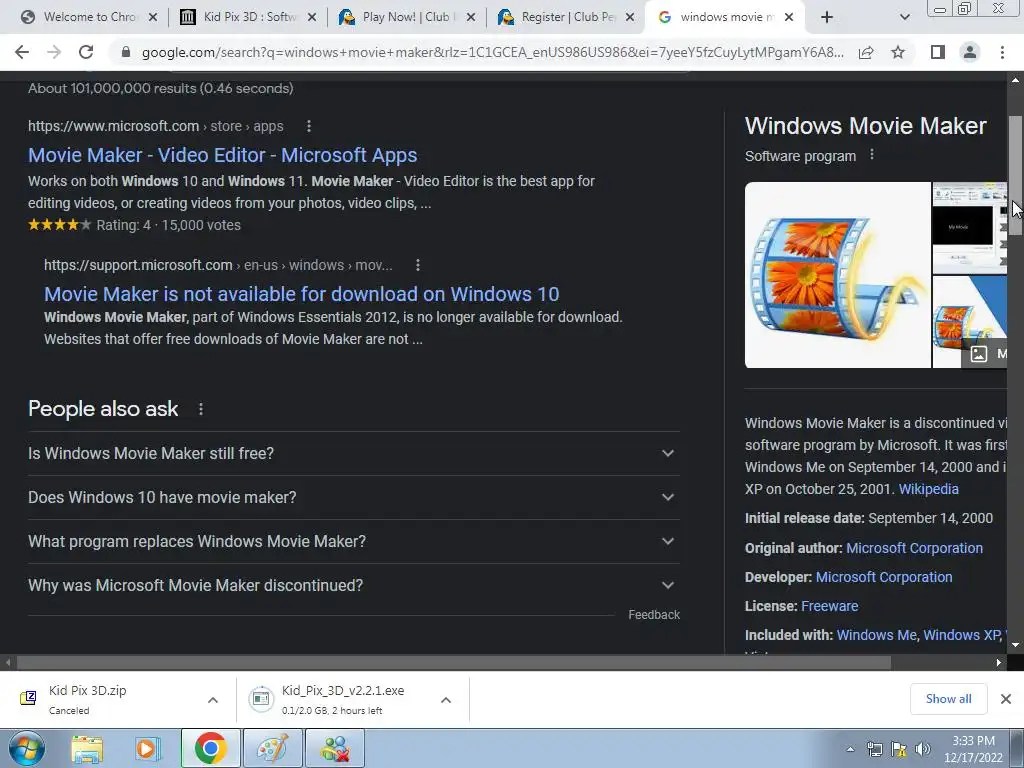The width and height of the screenshot is (1024, 768).
Task: Open the Freeware license link
Action: [829, 606]
